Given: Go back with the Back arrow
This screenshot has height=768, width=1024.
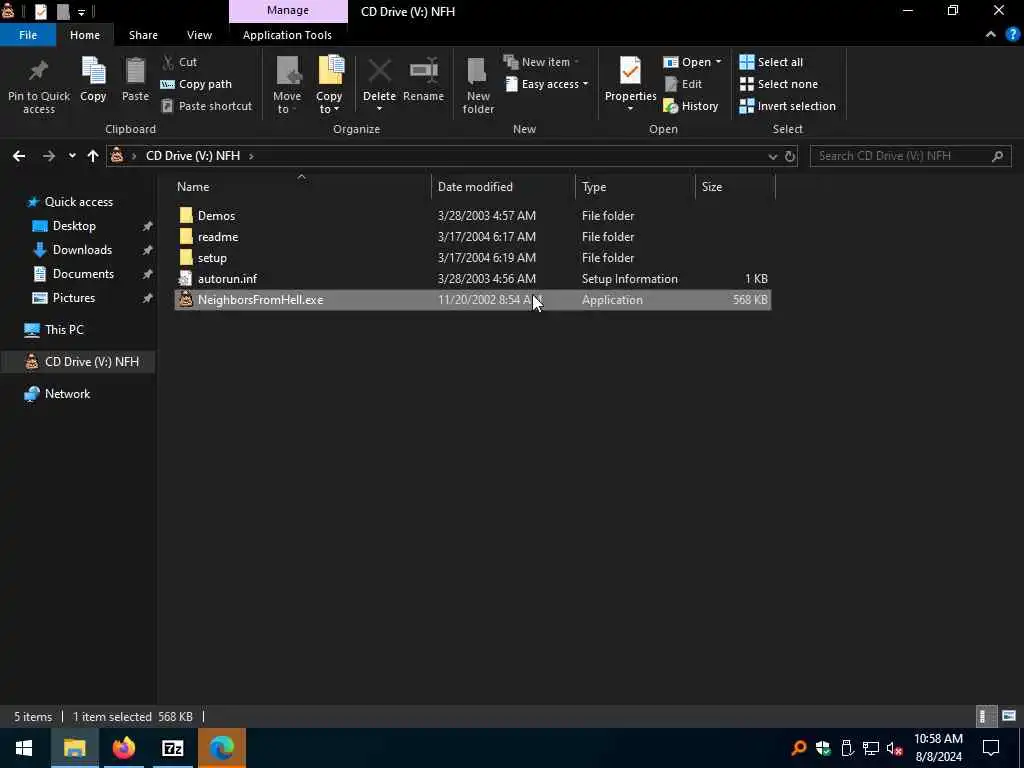Looking at the screenshot, I should pyautogui.click(x=19, y=156).
